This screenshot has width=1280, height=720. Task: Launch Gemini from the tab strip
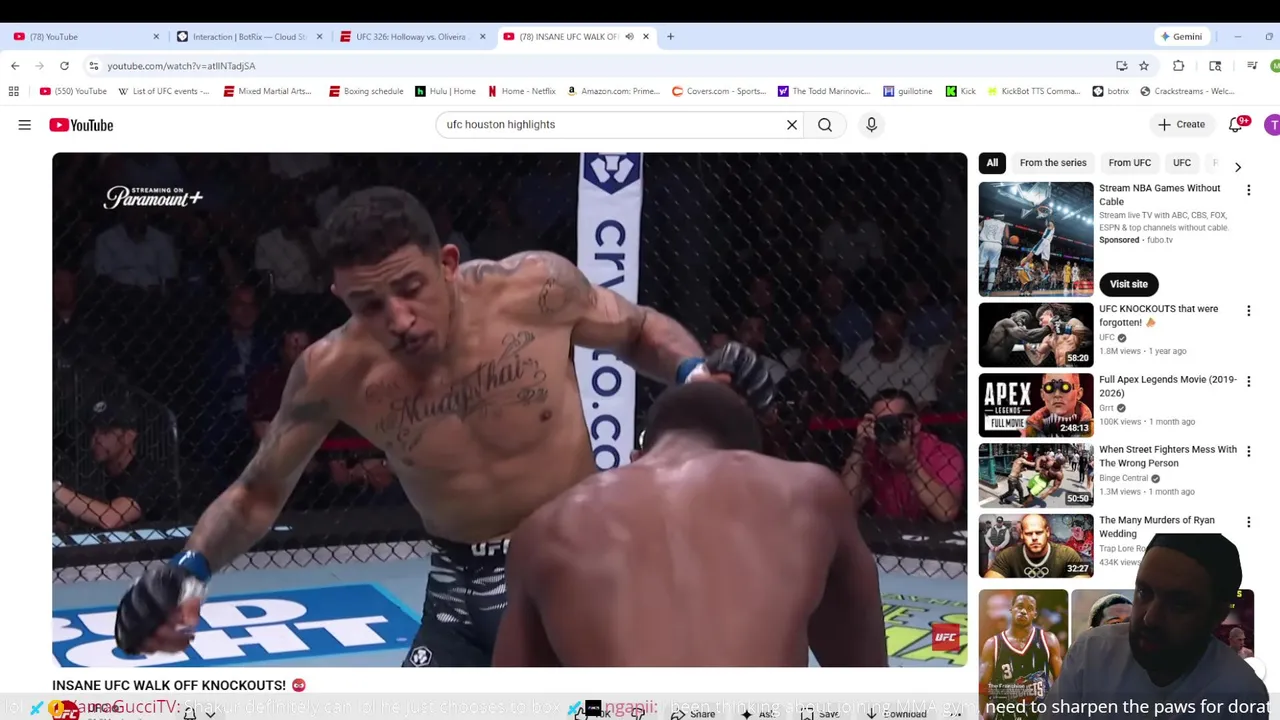pyautogui.click(x=1181, y=37)
